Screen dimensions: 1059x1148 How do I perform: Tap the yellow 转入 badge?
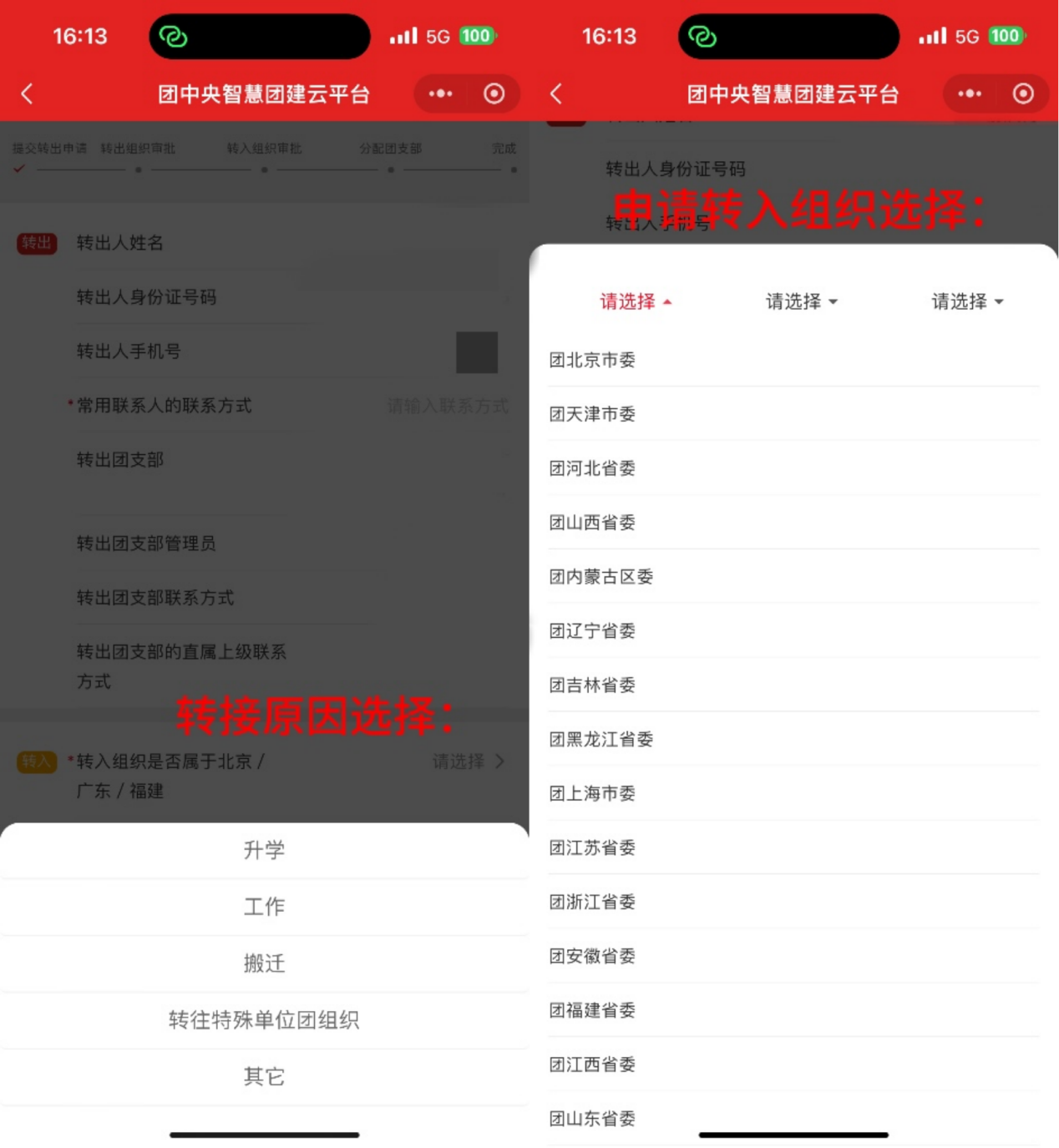point(37,761)
